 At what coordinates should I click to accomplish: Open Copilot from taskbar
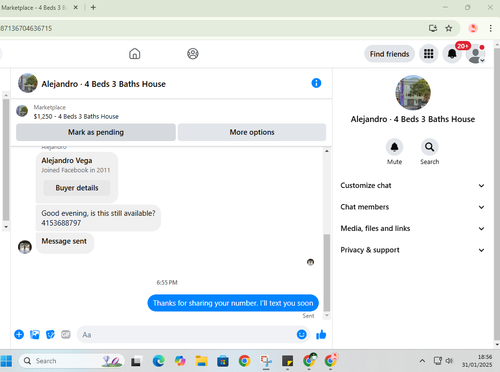pyautogui.click(x=180, y=361)
